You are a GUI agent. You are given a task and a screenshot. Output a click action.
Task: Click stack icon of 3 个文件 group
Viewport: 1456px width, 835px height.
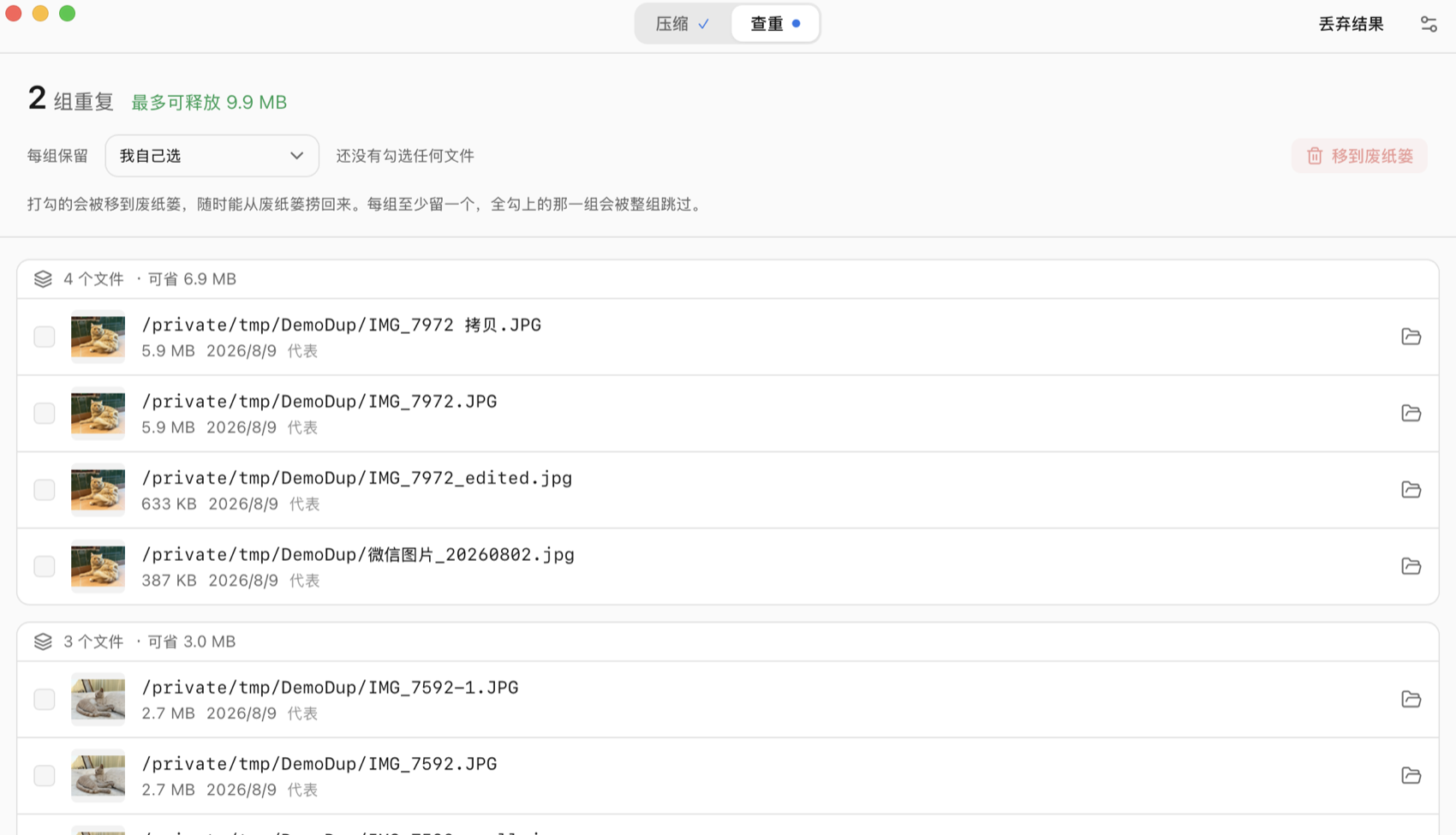coord(43,641)
